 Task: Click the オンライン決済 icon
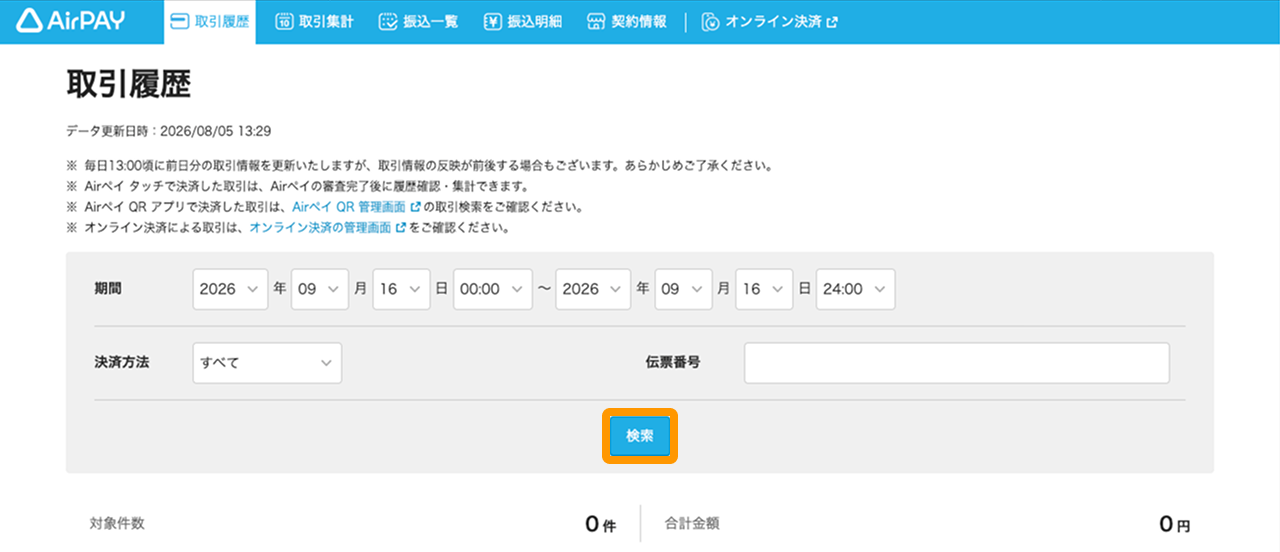(x=711, y=22)
